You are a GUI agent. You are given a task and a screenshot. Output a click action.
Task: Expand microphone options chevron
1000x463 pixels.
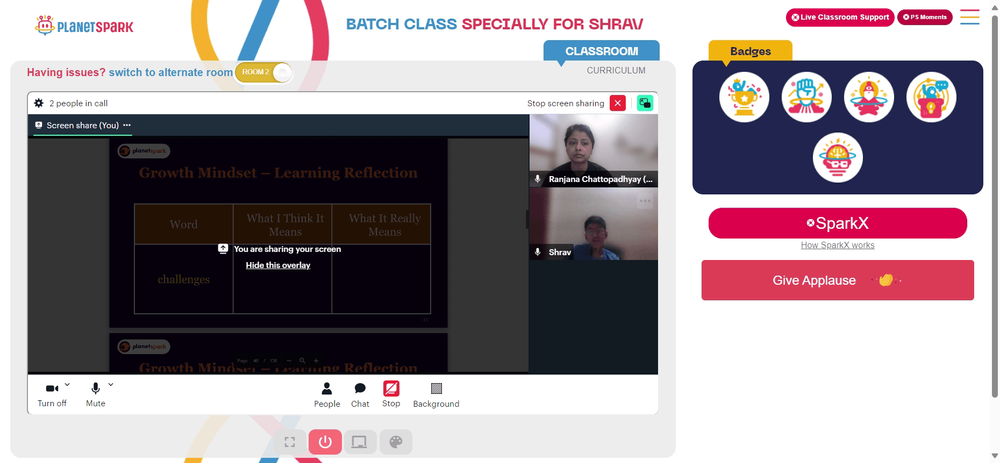coord(110,385)
